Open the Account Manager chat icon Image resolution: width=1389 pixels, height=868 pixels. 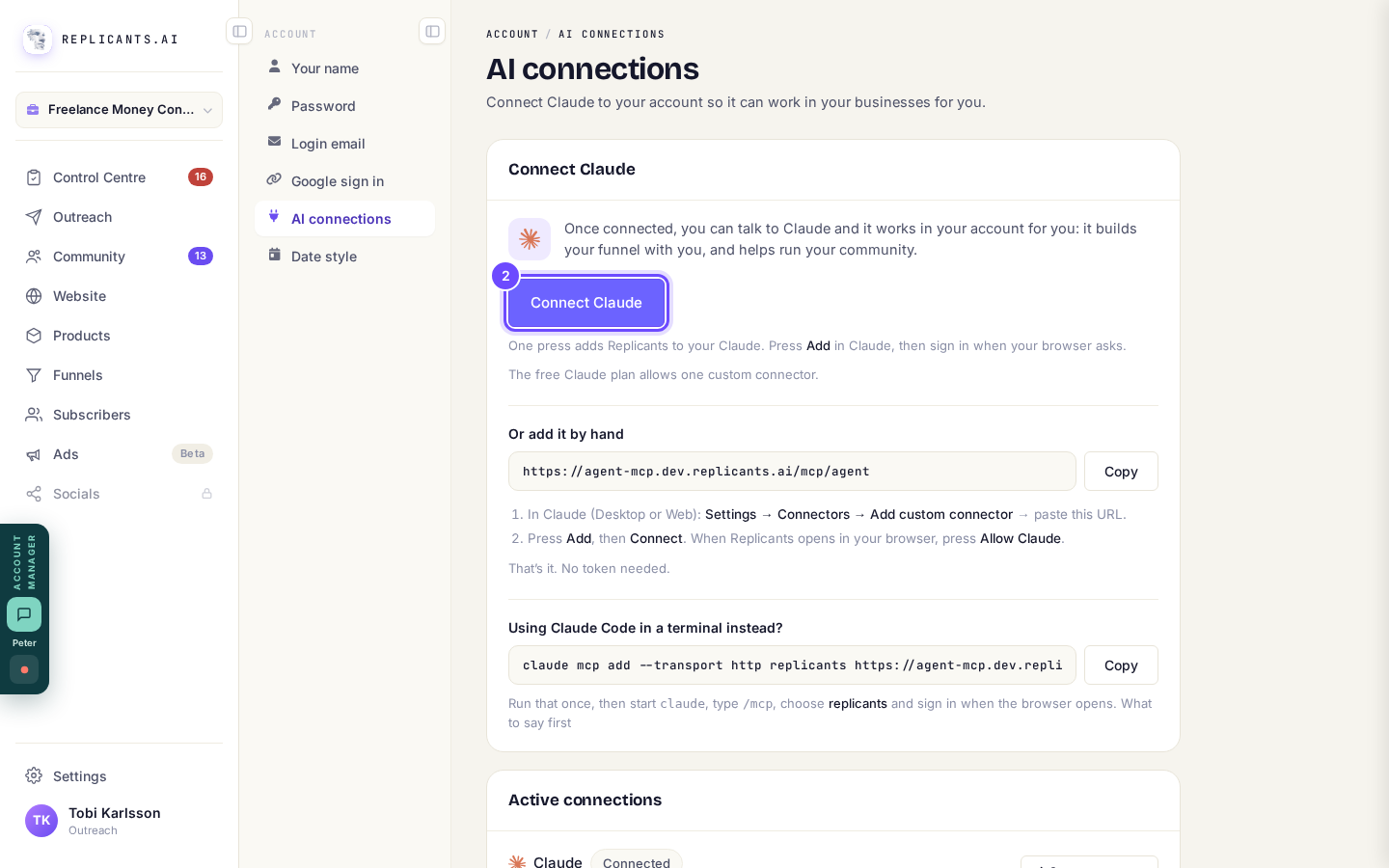(24, 614)
